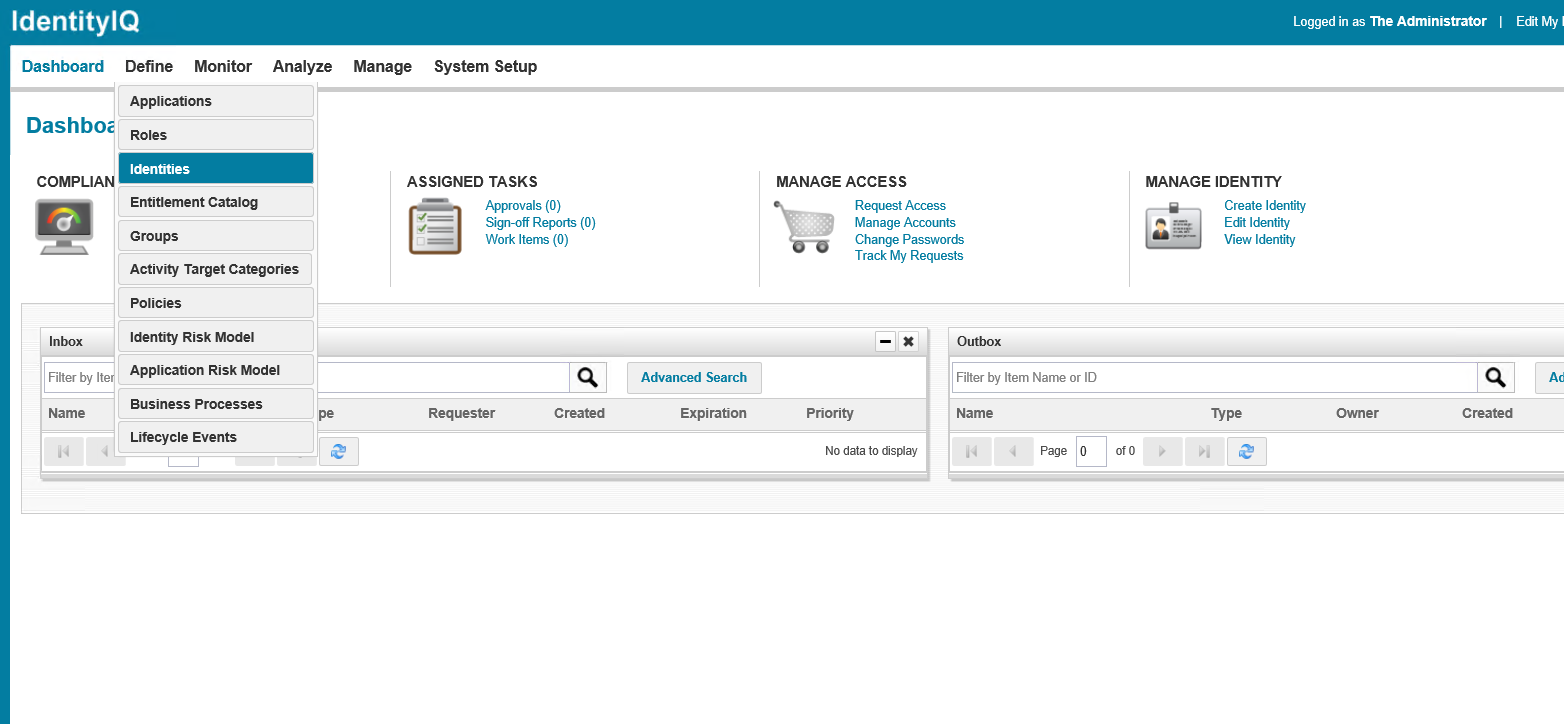Click the Assigned Tasks clipboard icon
Image resolution: width=1564 pixels, height=724 pixels.
coord(435,227)
